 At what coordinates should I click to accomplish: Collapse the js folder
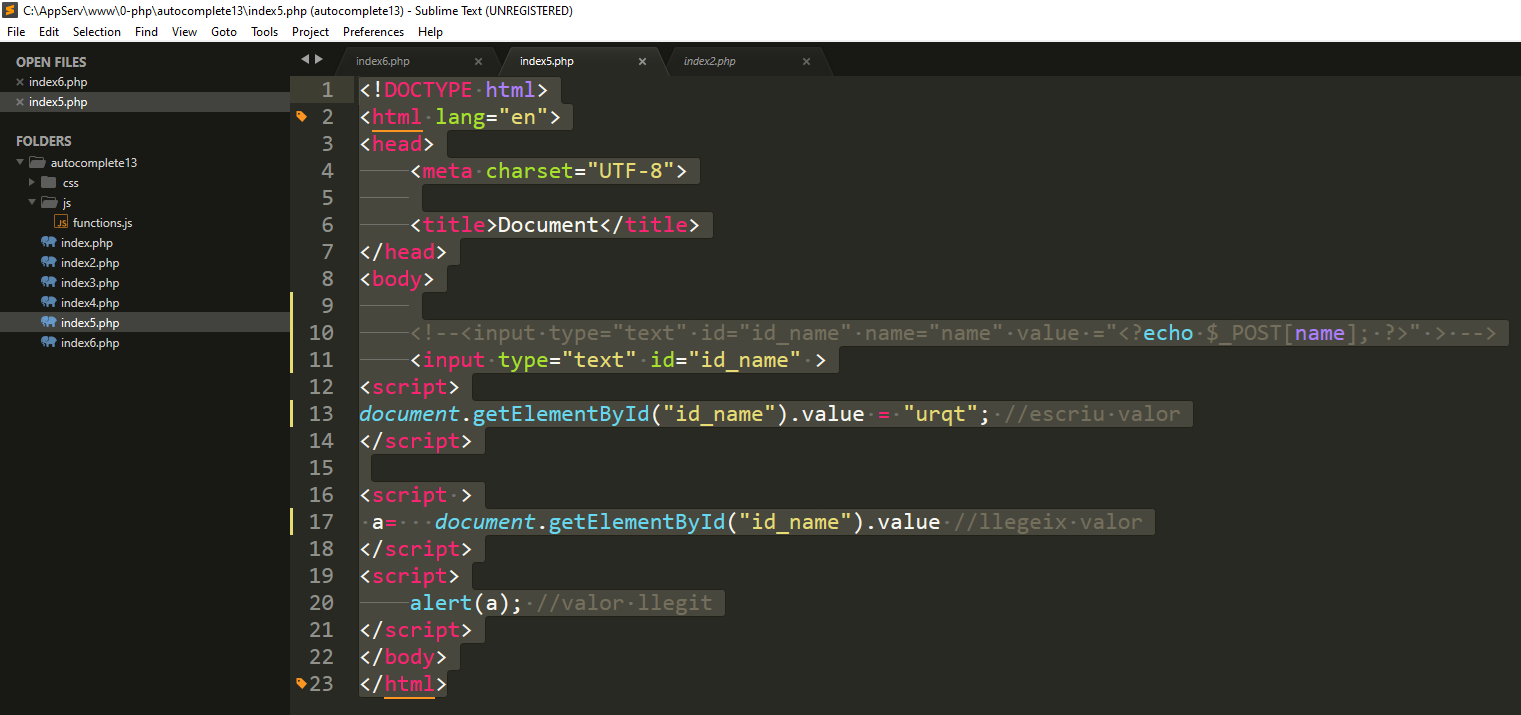tap(32, 203)
